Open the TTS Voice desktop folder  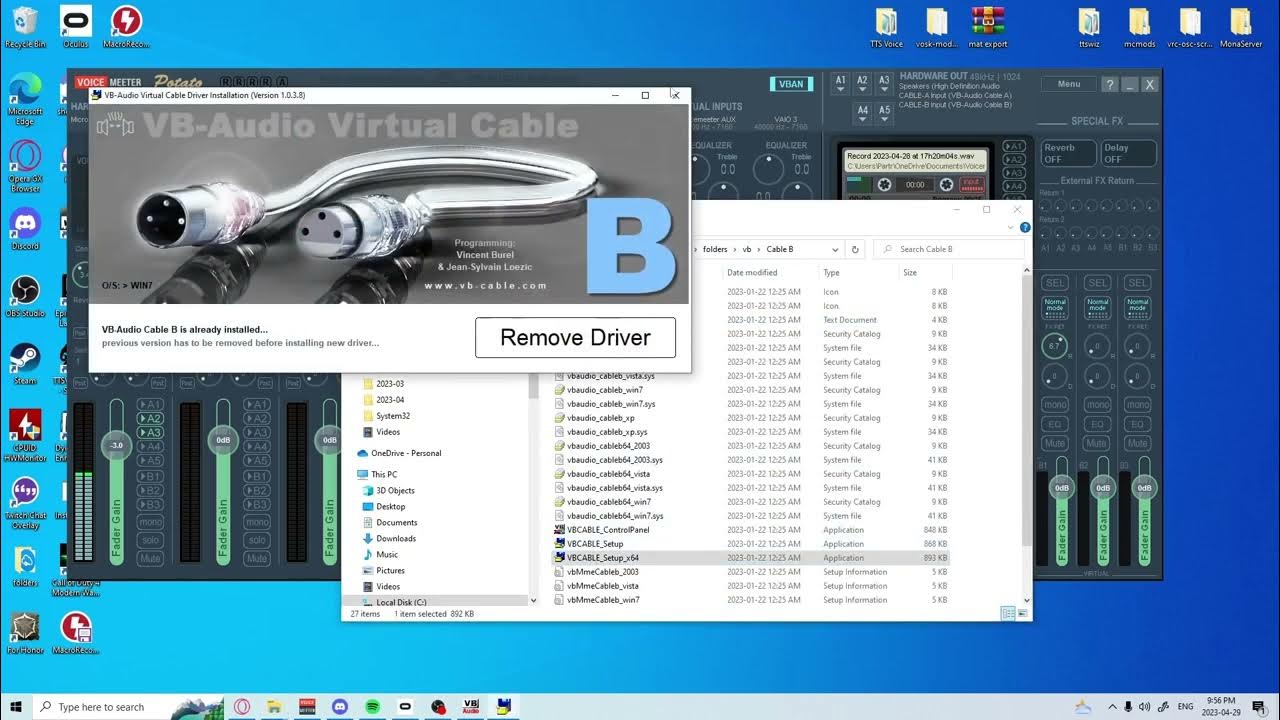coord(886,27)
